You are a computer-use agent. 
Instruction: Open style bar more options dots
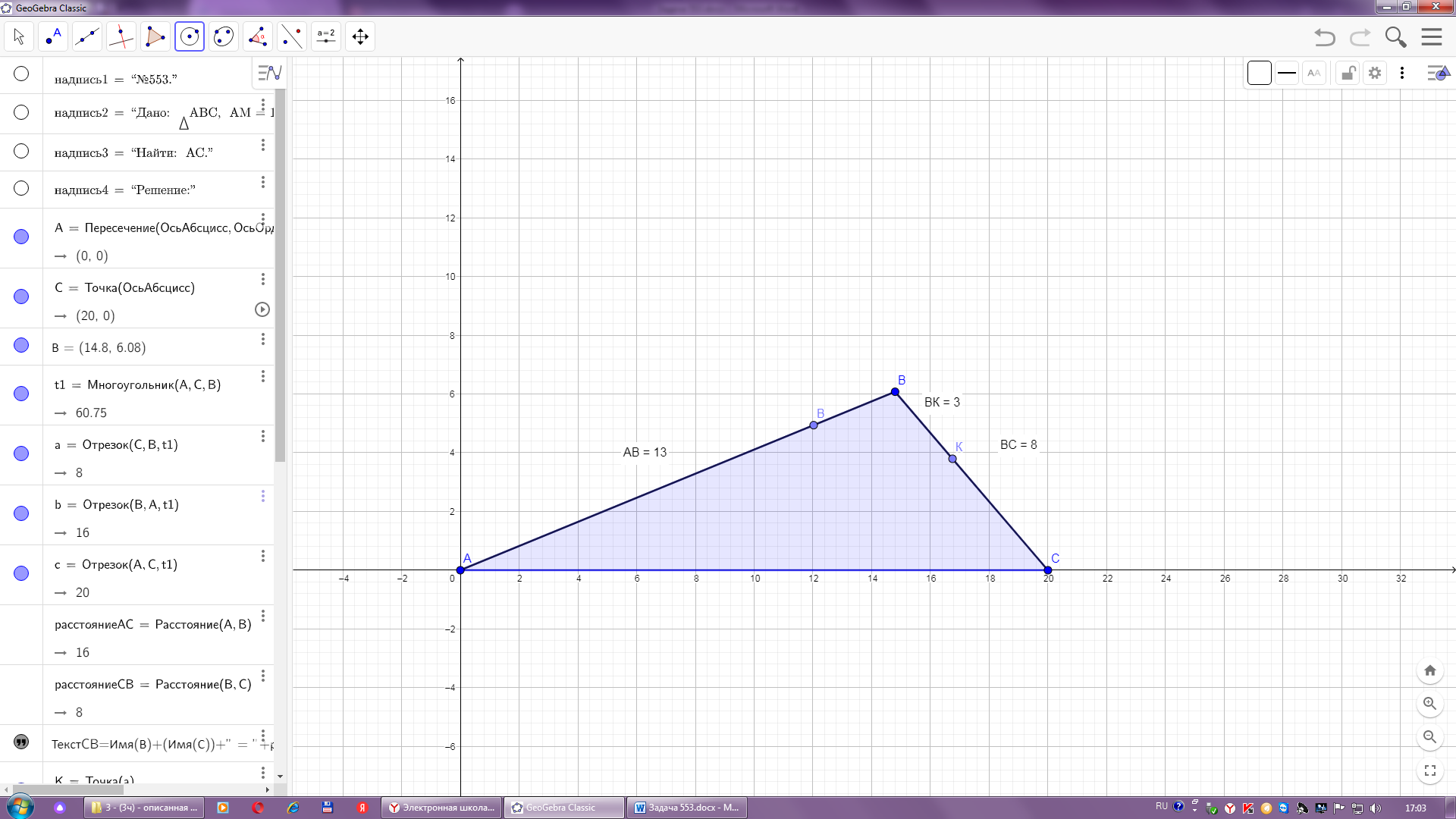click(x=1402, y=73)
